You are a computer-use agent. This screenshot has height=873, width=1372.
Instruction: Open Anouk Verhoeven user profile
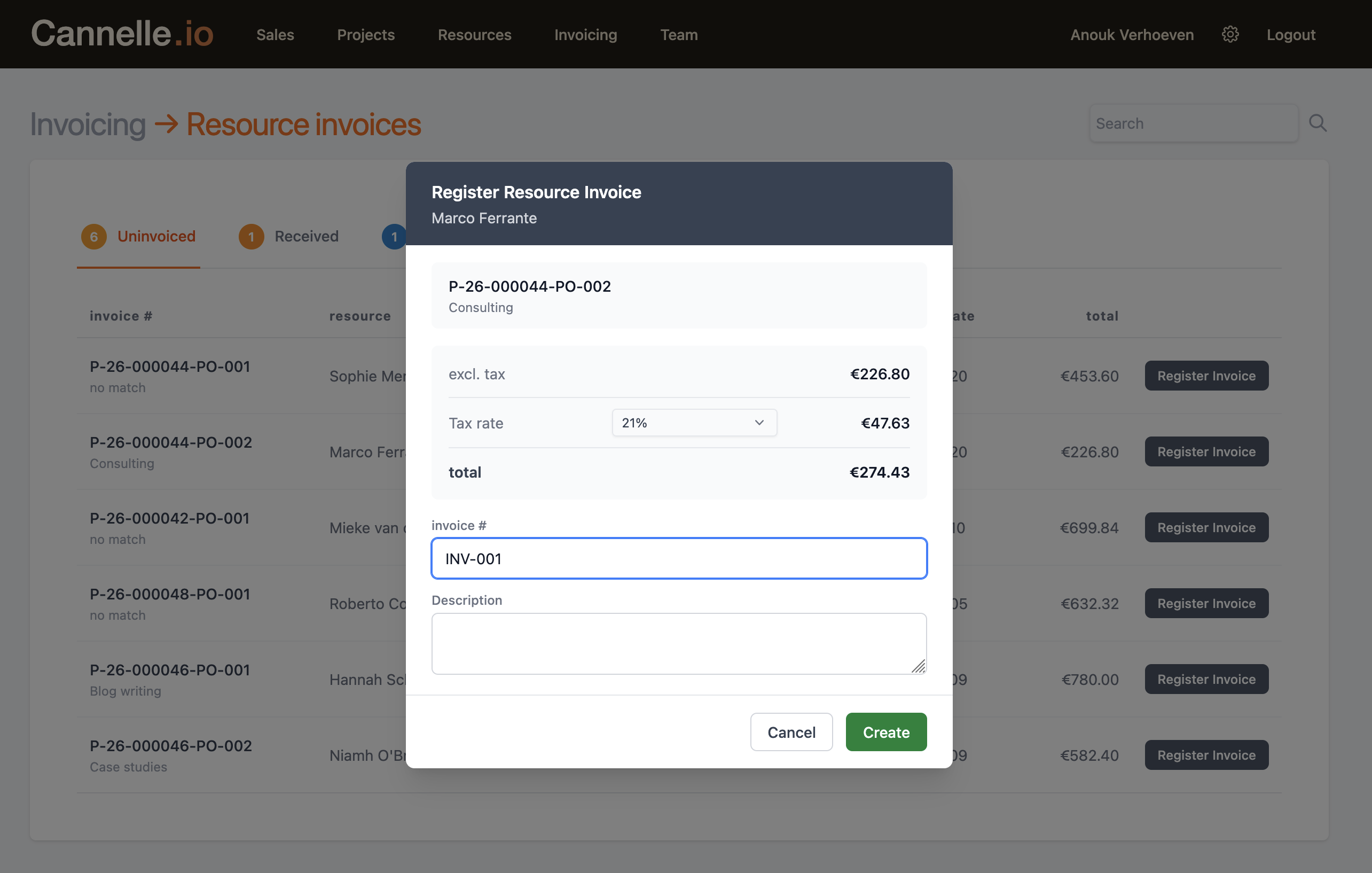(x=1132, y=35)
